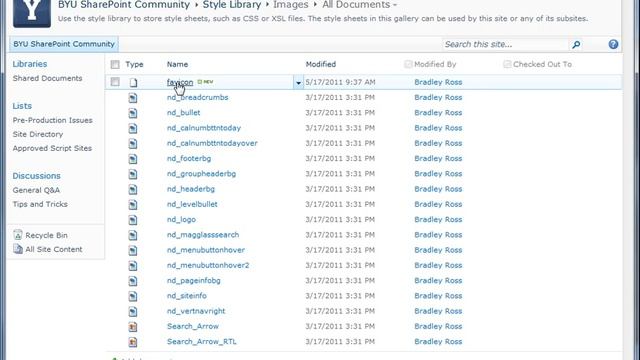Open Pre-Production Issues list
Screen dimensions: 640x360
point(52,120)
